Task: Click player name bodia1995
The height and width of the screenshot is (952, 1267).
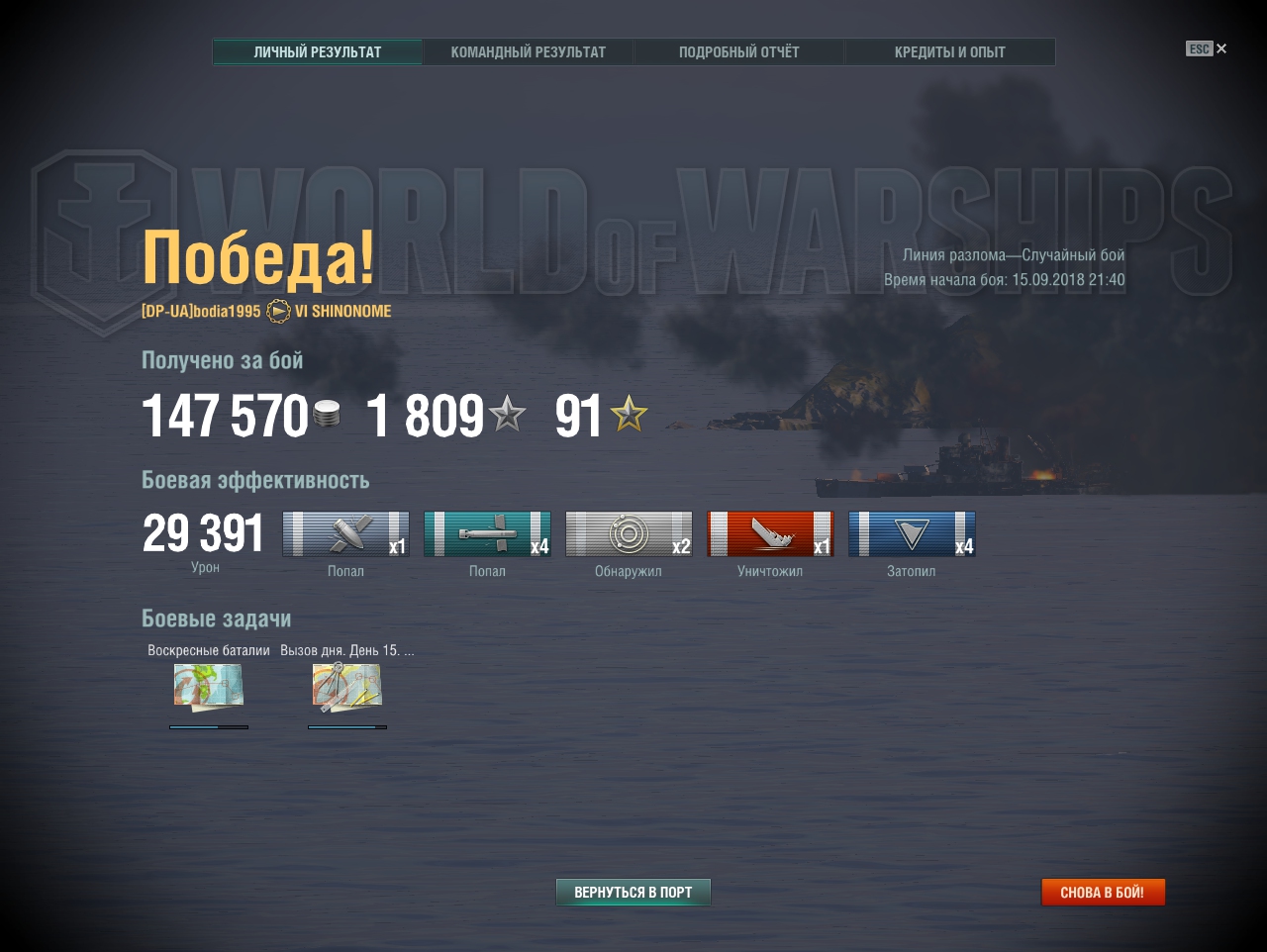Action: [227, 312]
